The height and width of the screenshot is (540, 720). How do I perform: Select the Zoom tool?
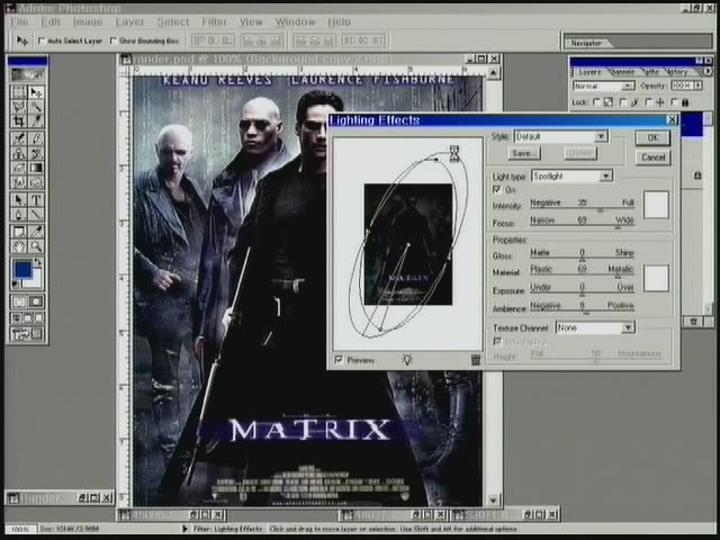point(36,247)
